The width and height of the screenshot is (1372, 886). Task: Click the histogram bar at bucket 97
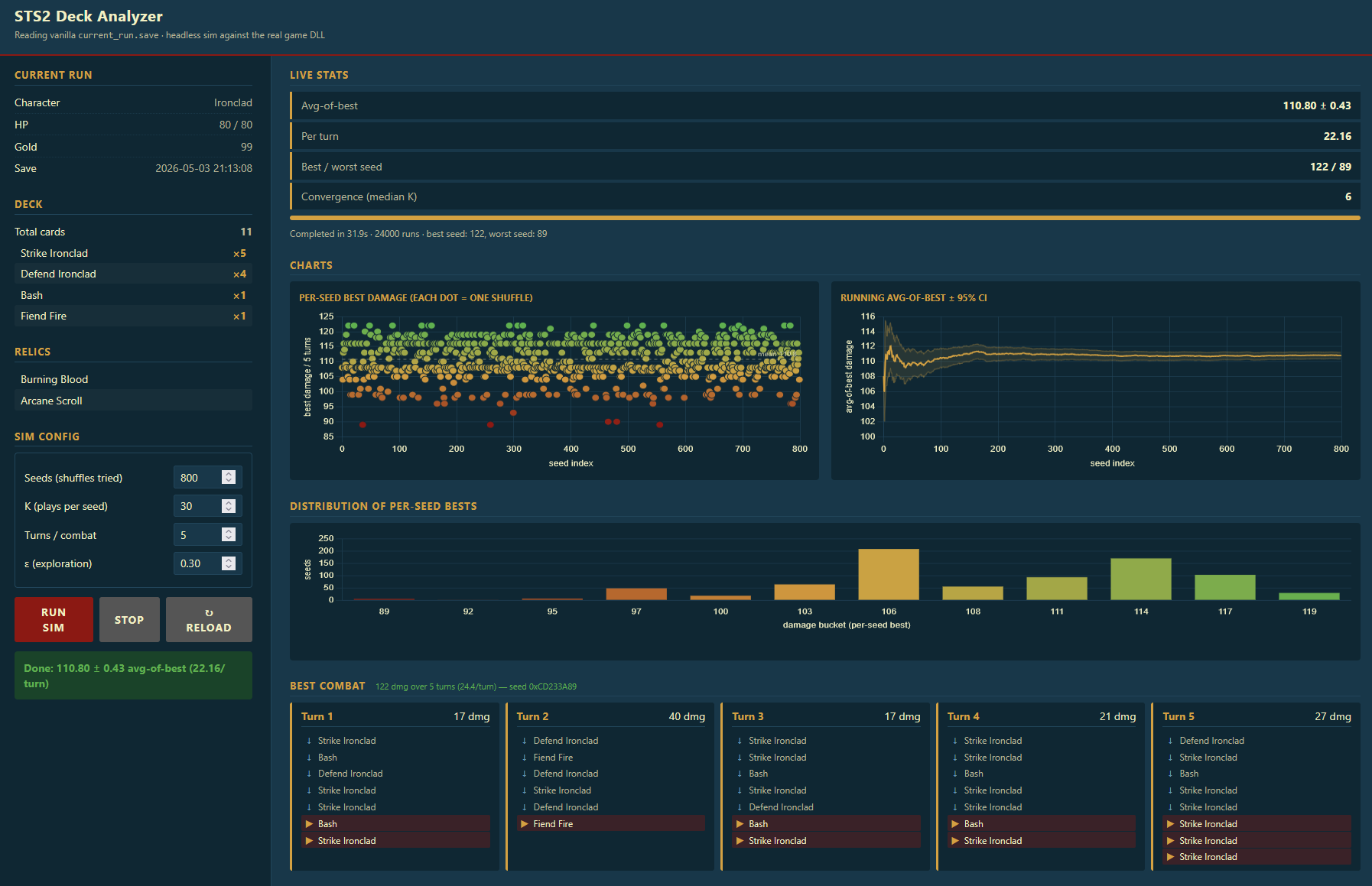click(x=636, y=594)
